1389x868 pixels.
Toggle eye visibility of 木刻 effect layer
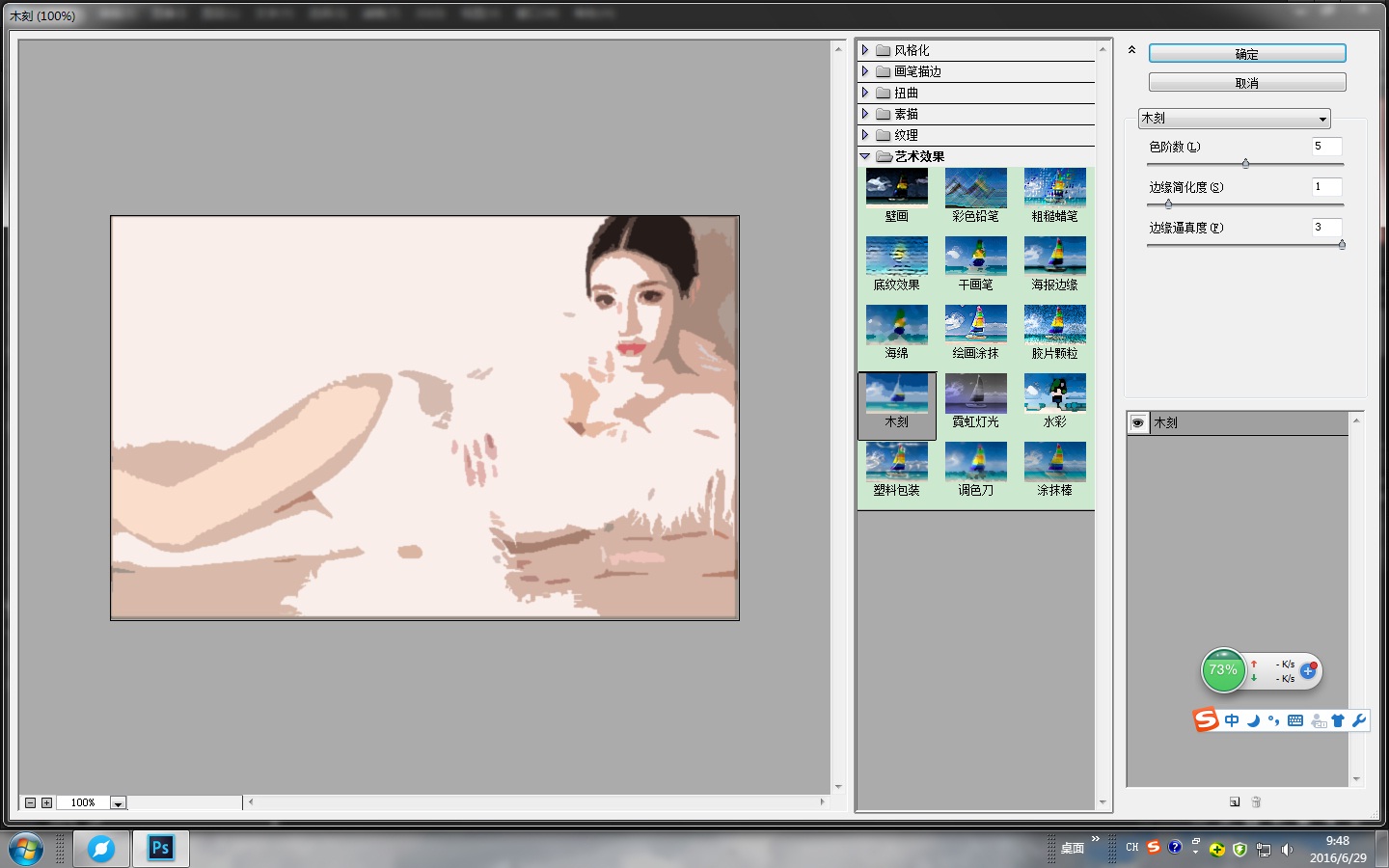(1138, 423)
